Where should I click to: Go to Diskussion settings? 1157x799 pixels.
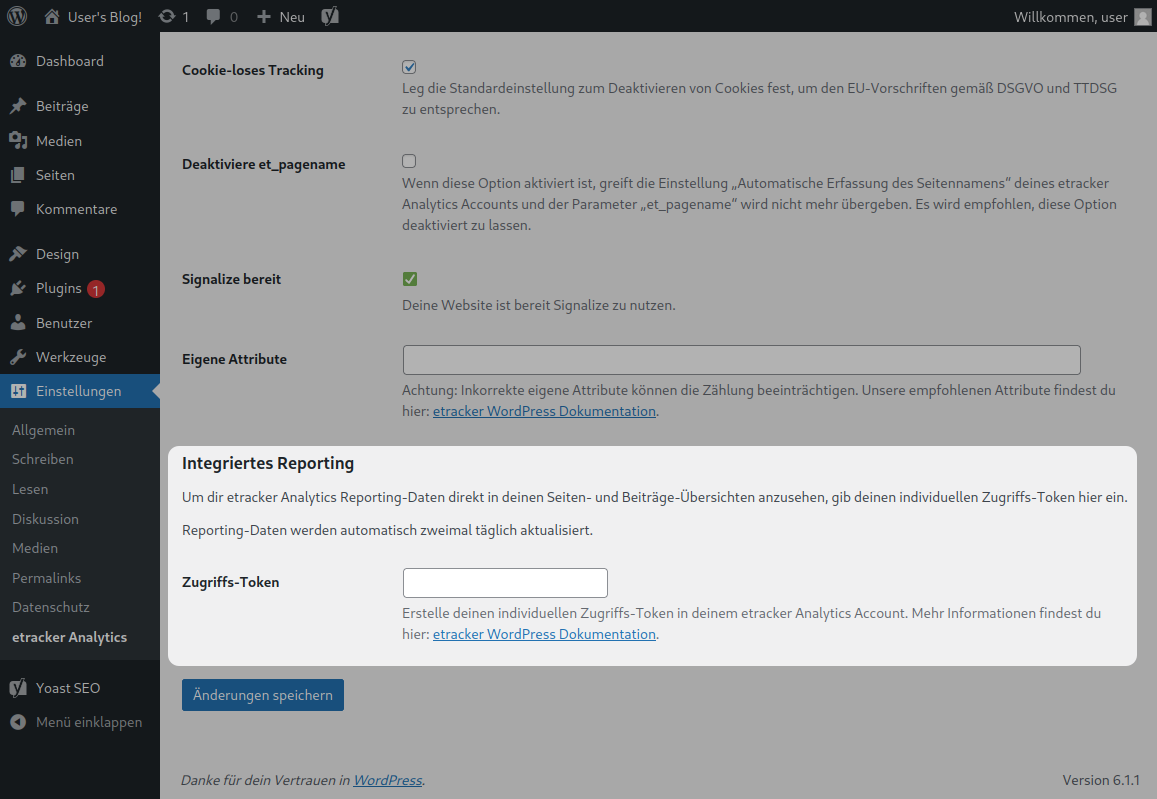(45, 519)
